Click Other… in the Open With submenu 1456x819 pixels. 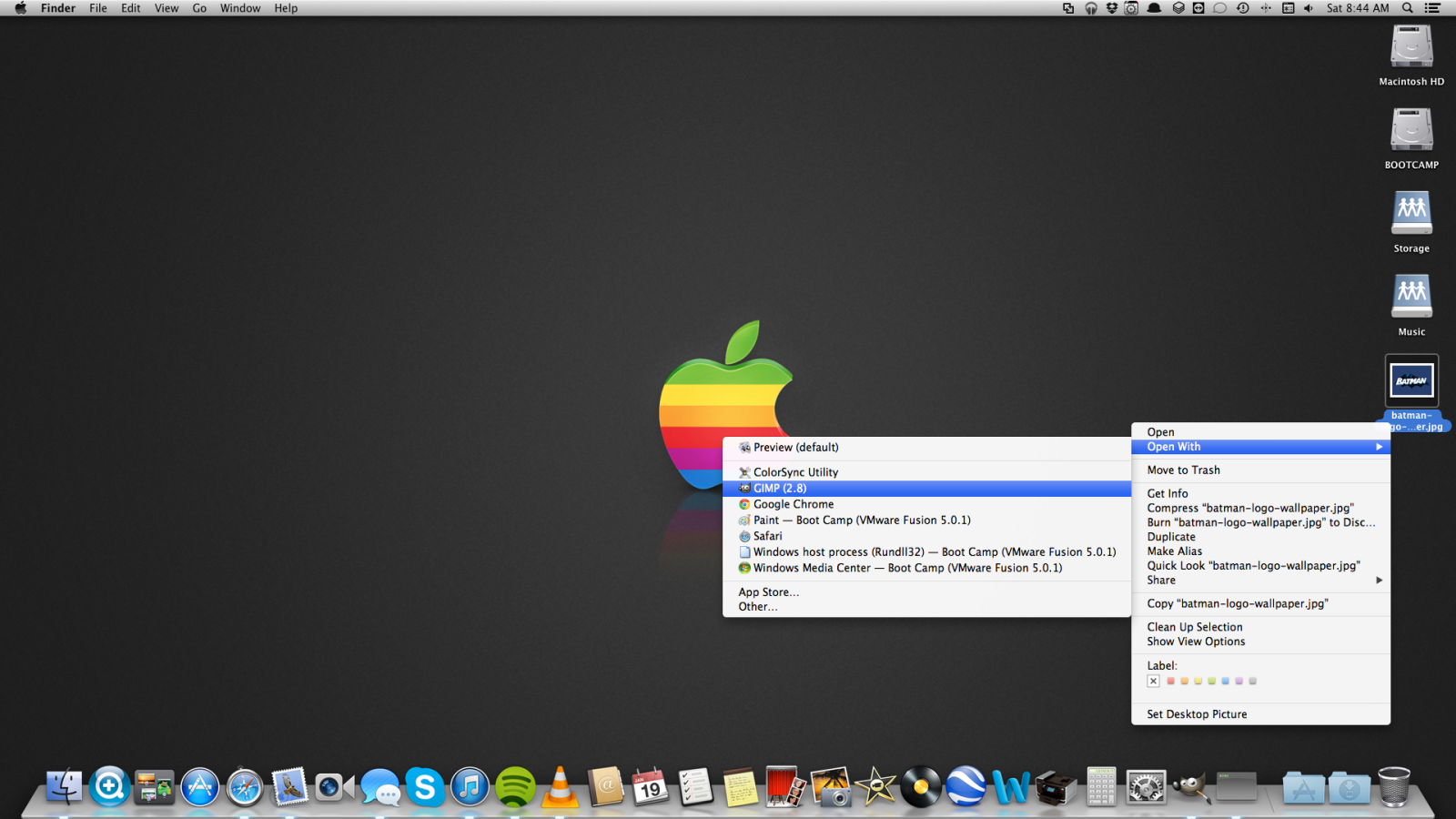[926, 607]
